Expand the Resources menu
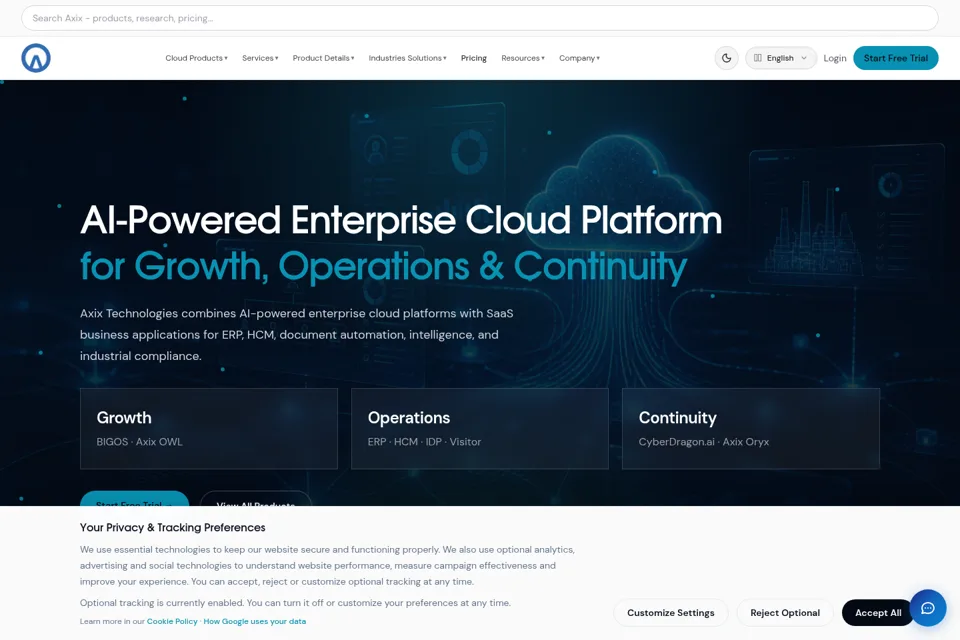The image size is (960, 640). coord(523,58)
